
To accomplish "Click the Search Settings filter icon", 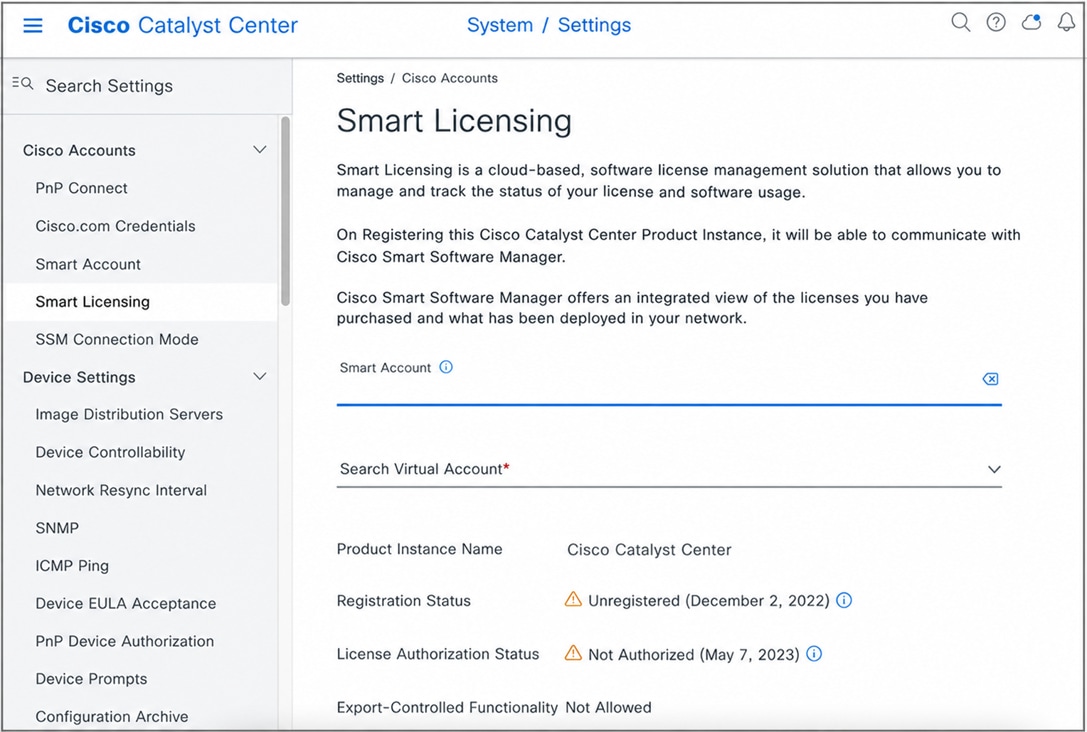I will (22, 84).
